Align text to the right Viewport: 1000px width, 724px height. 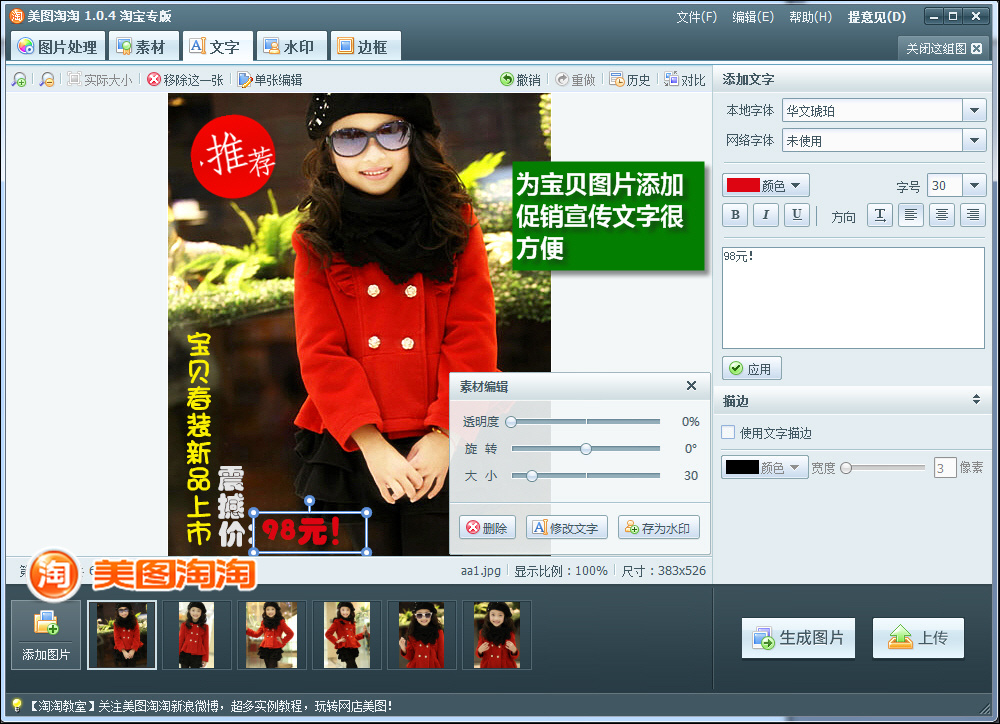pyautogui.click(x=973, y=215)
